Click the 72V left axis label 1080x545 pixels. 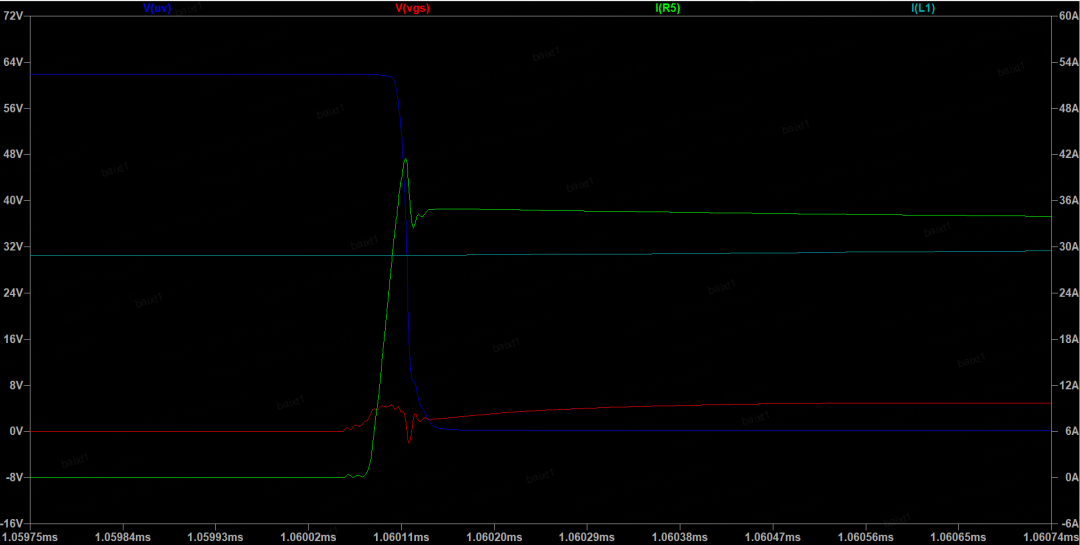[14, 16]
